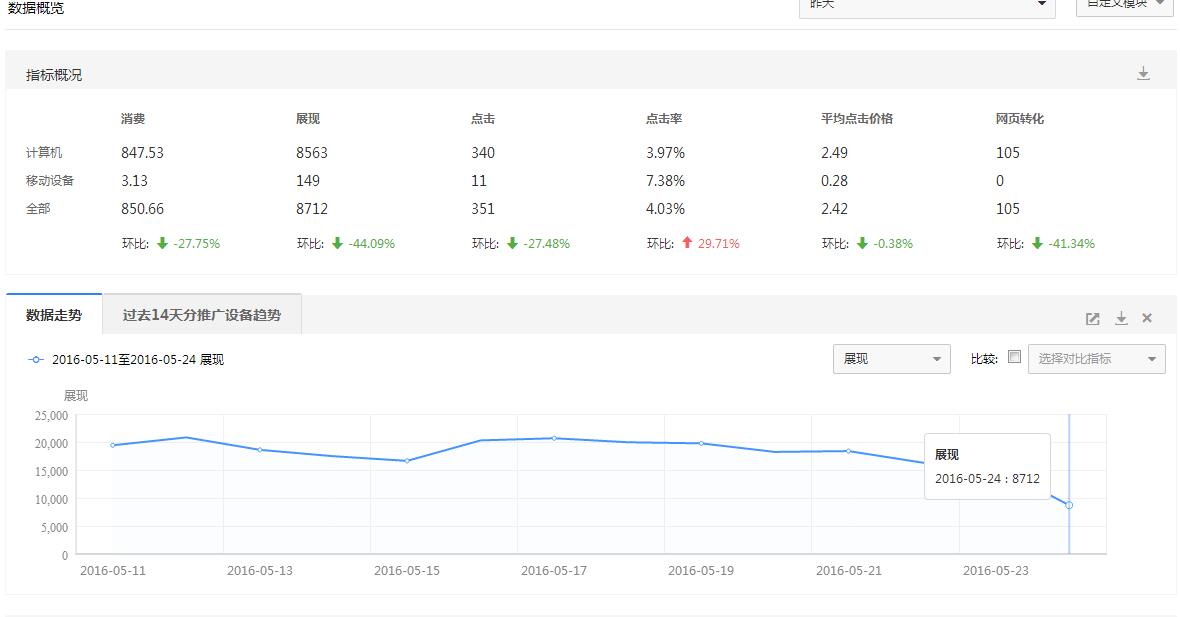Select the 2016-05-11 data point on the chart

113,445
